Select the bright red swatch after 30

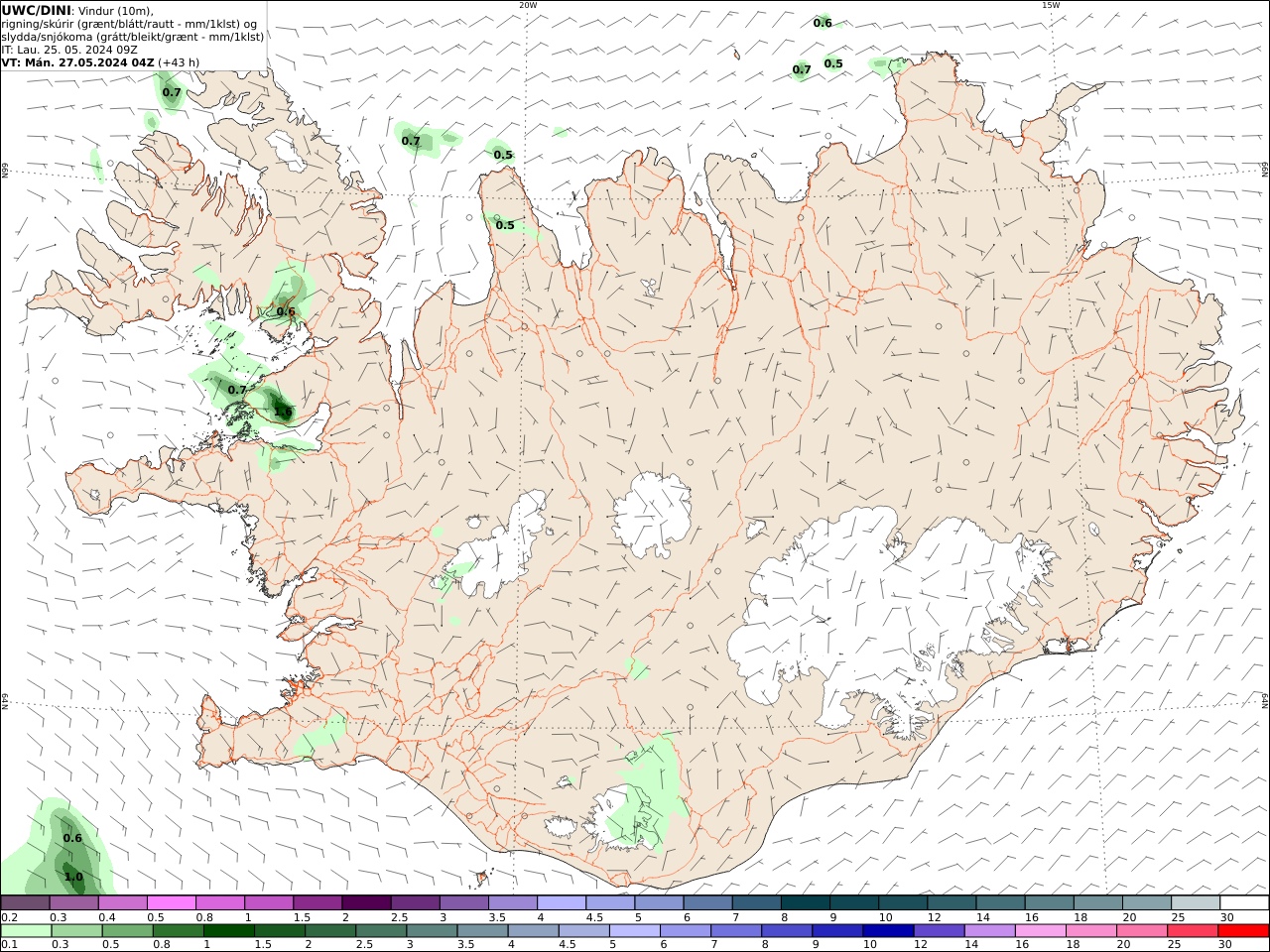point(1243,931)
